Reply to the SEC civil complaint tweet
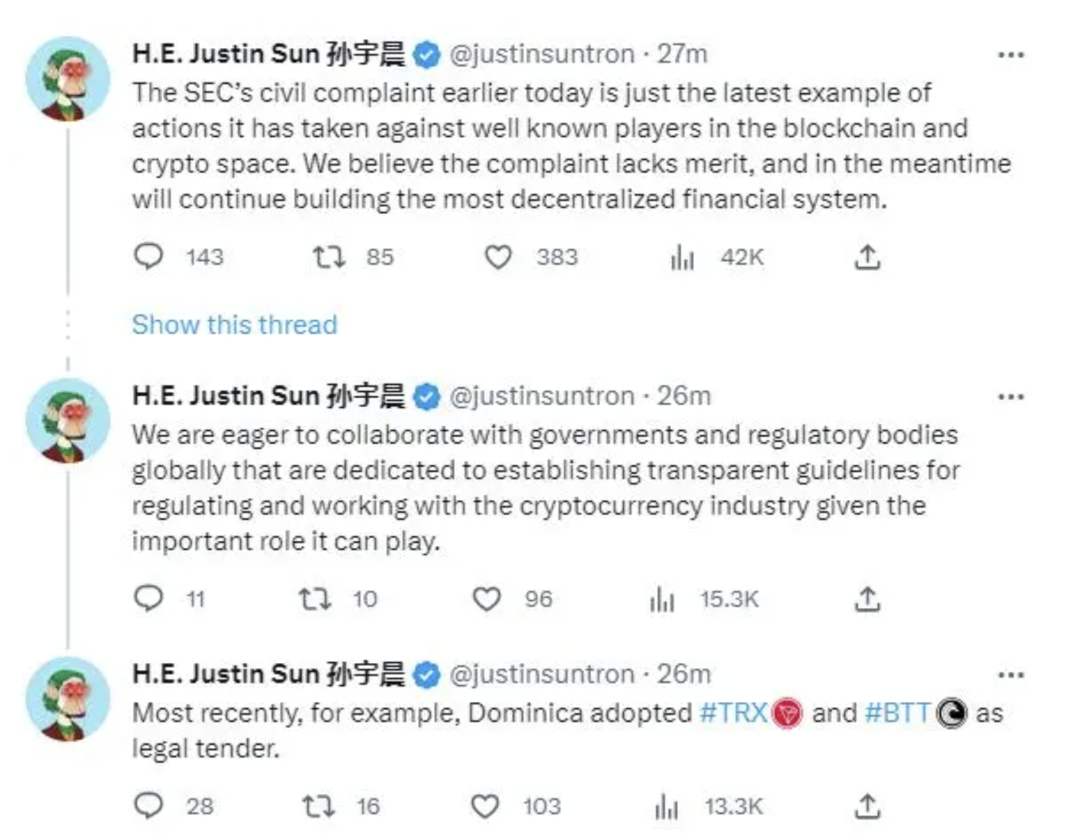The height and width of the screenshot is (838, 1080). (148, 258)
